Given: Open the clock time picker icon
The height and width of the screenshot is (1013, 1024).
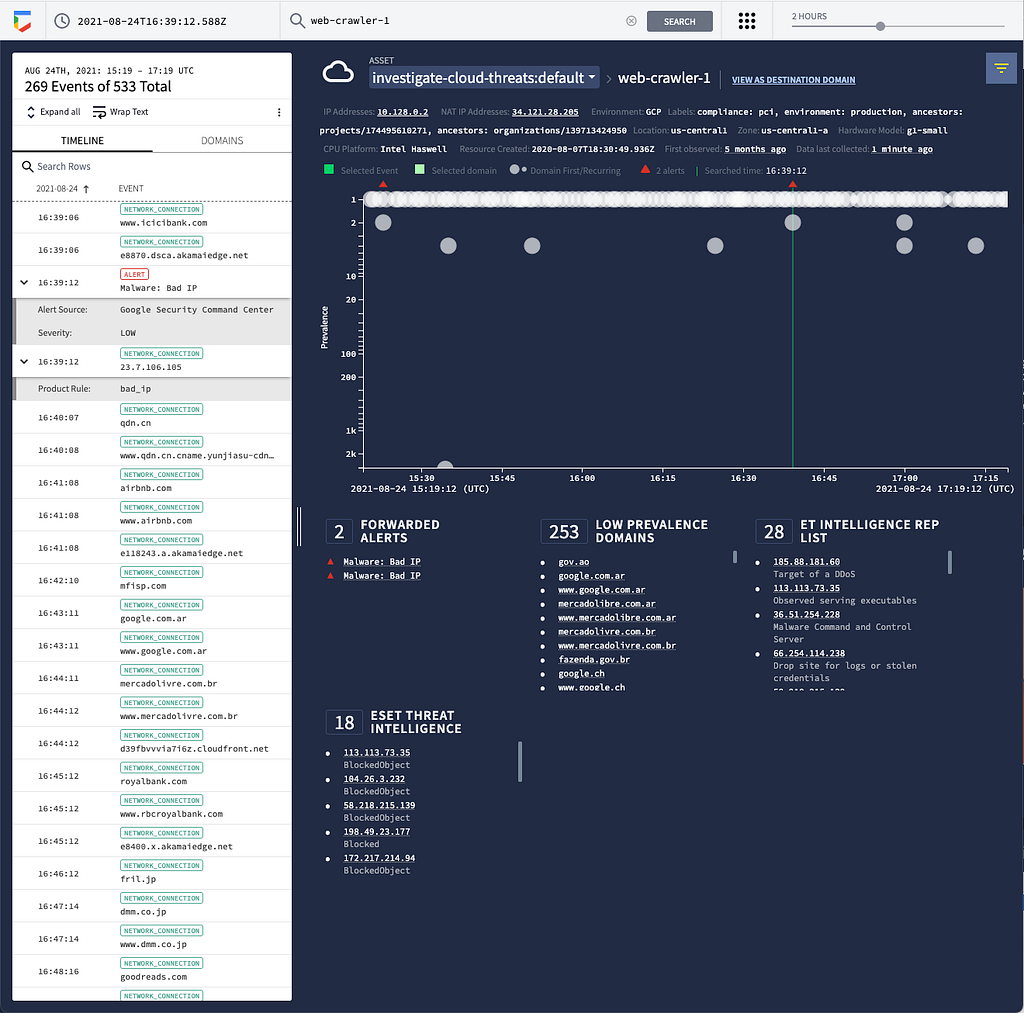Looking at the screenshot, I should click(61, 21).
